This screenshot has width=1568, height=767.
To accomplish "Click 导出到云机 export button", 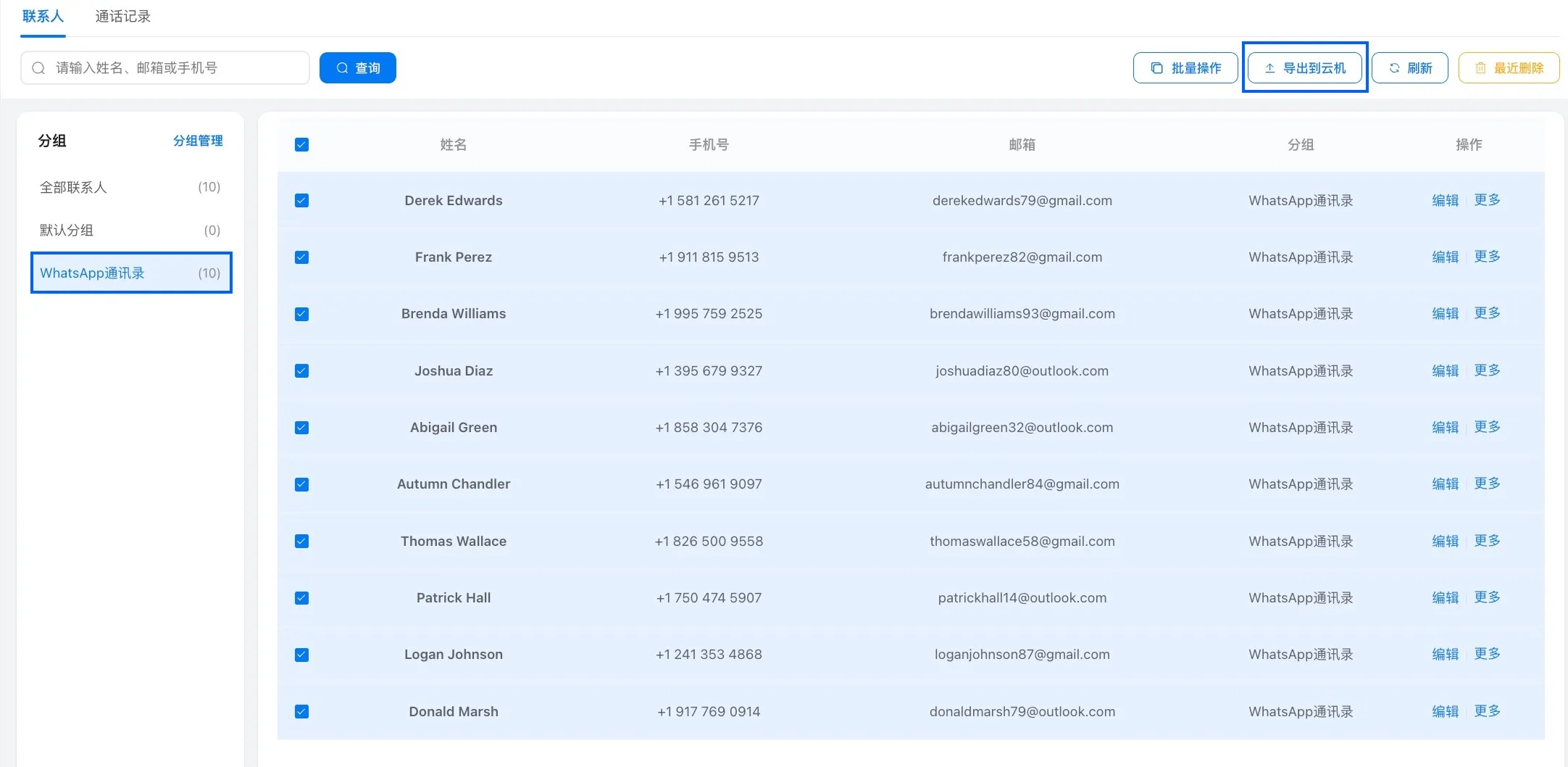I will (1305, 68).
